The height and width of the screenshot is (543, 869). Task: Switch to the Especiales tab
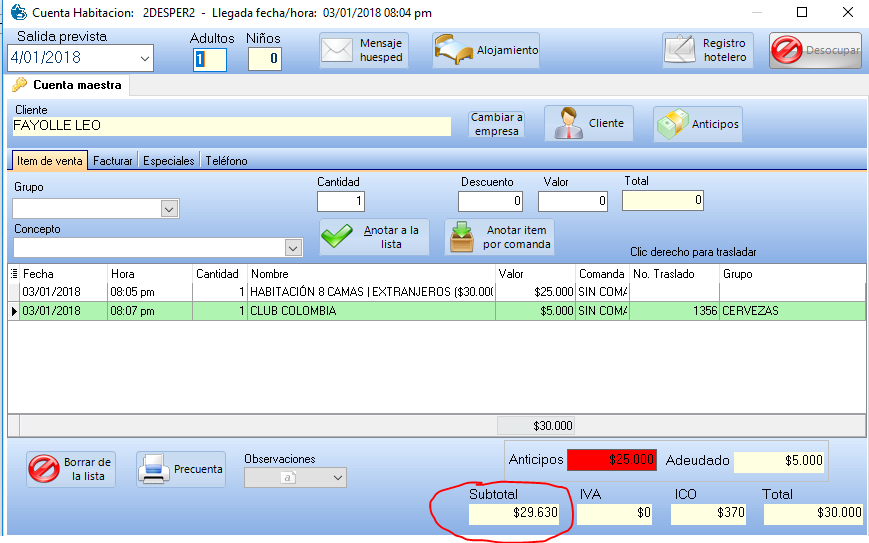coord(168,160)
